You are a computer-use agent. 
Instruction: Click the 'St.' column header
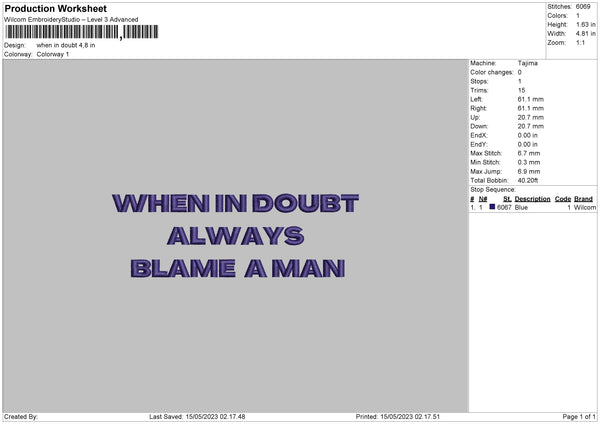pos(507,199)
